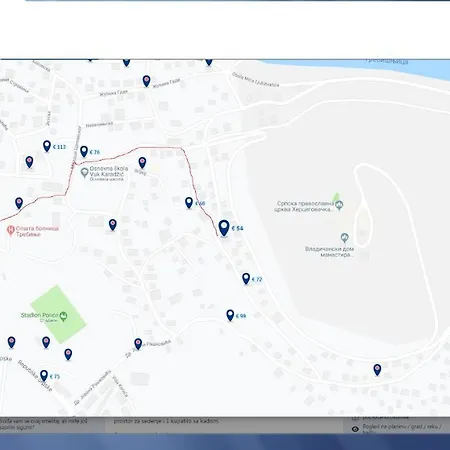This screenshot has height=450, width=450.
Task: Open the pin left of the hospital label
Action: (x=19, y=203)
